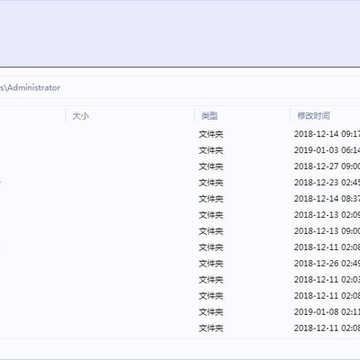This screenshot has height=360, width=360.
Task: Select the date 2018-12-14 09:17 entry
Action: (327, 134)
